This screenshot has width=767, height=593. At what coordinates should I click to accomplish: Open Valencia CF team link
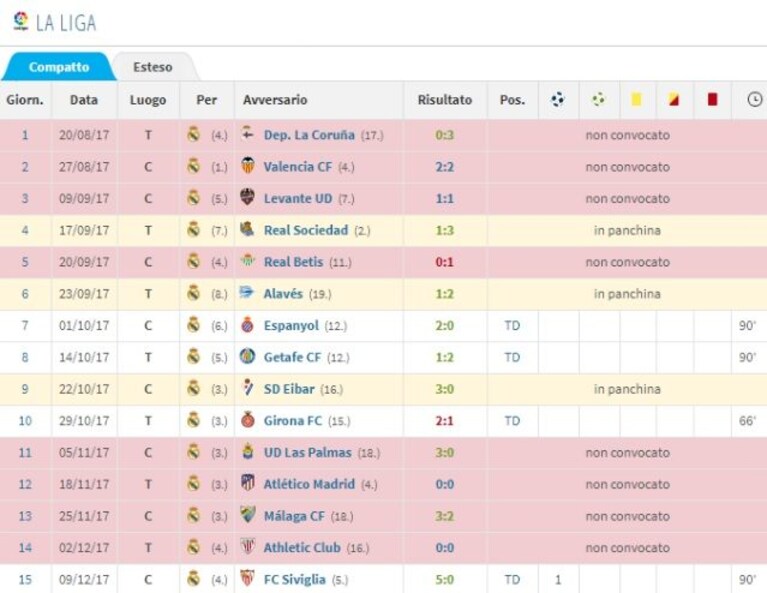tap(298, 167)
